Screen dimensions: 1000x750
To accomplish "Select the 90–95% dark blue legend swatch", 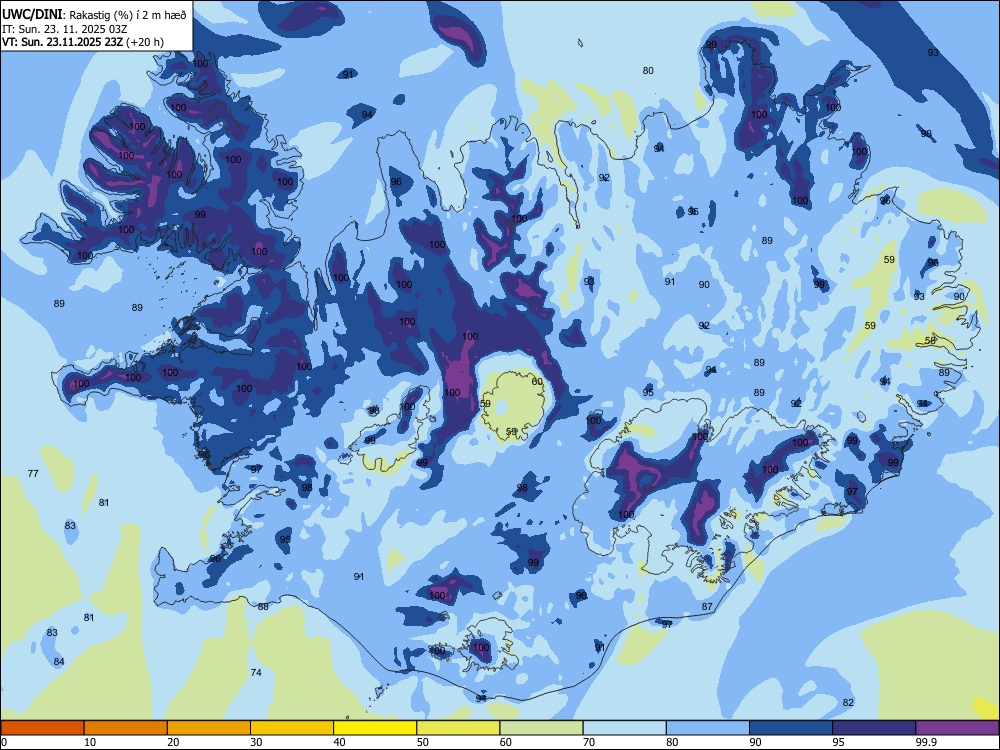I will [x=791, y=728].
